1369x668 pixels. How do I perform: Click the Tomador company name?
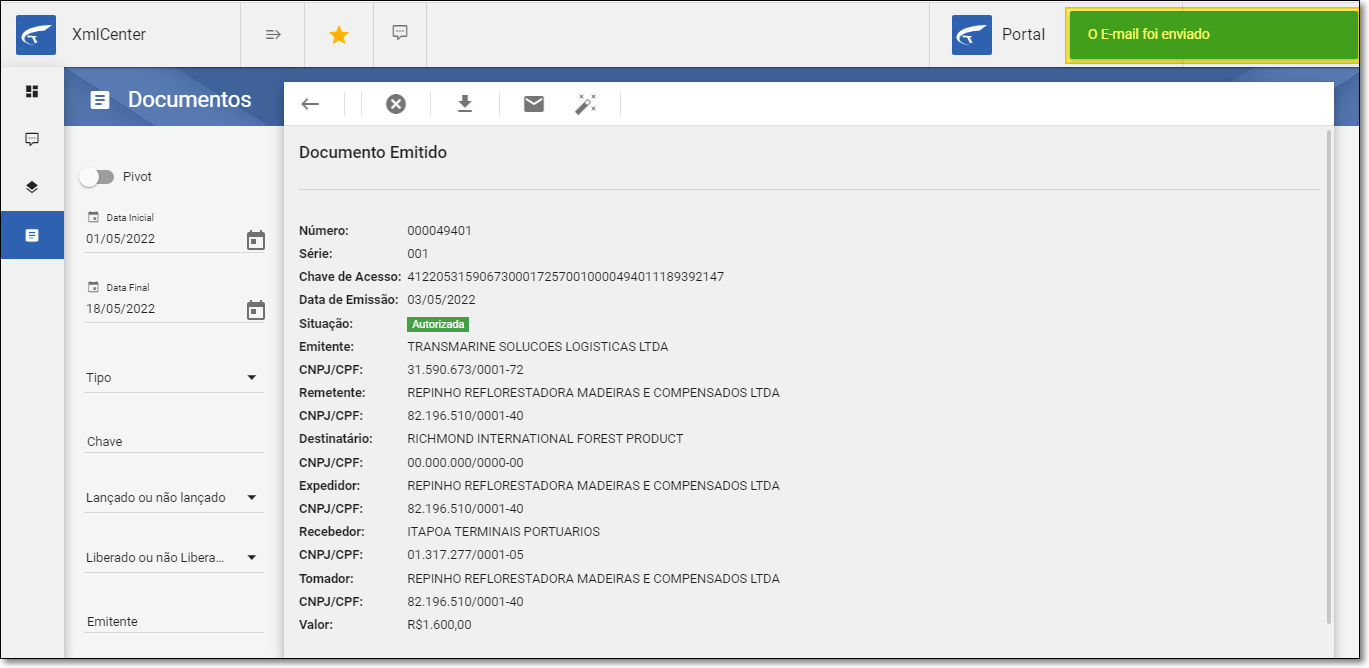(593, 579)
